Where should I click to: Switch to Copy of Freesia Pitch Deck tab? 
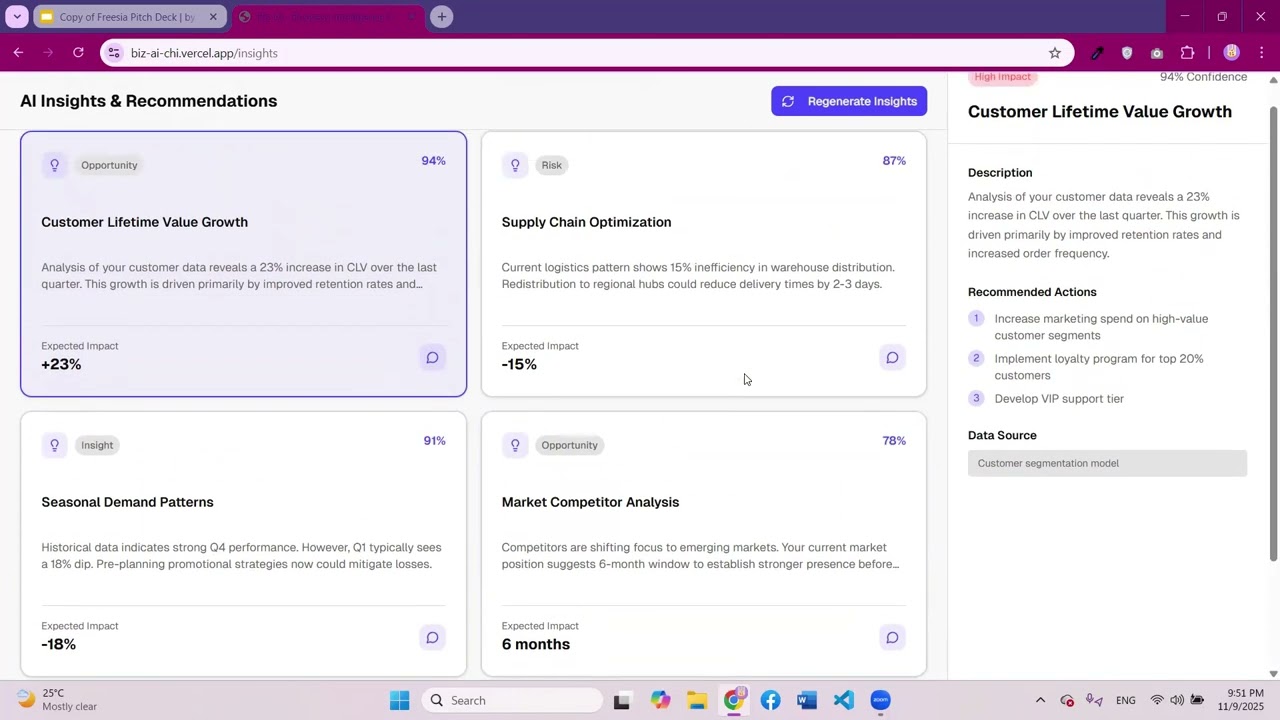[127, 17]
